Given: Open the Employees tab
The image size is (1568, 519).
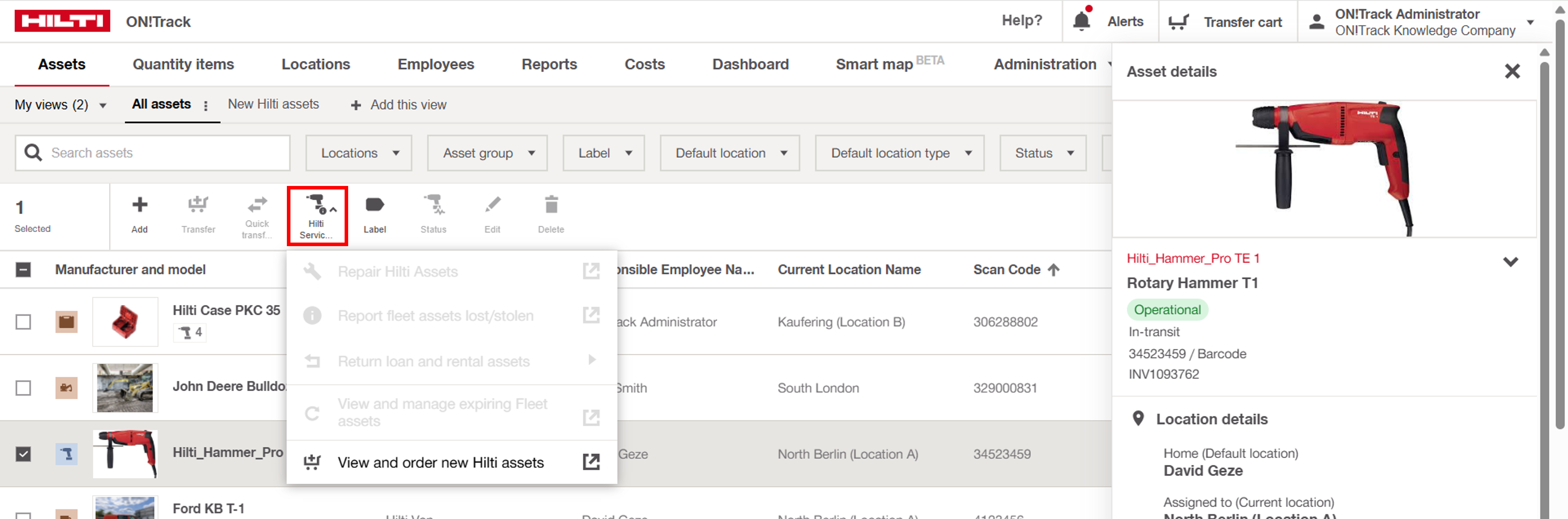Looking at the screenshot, I should click(436, 64).
